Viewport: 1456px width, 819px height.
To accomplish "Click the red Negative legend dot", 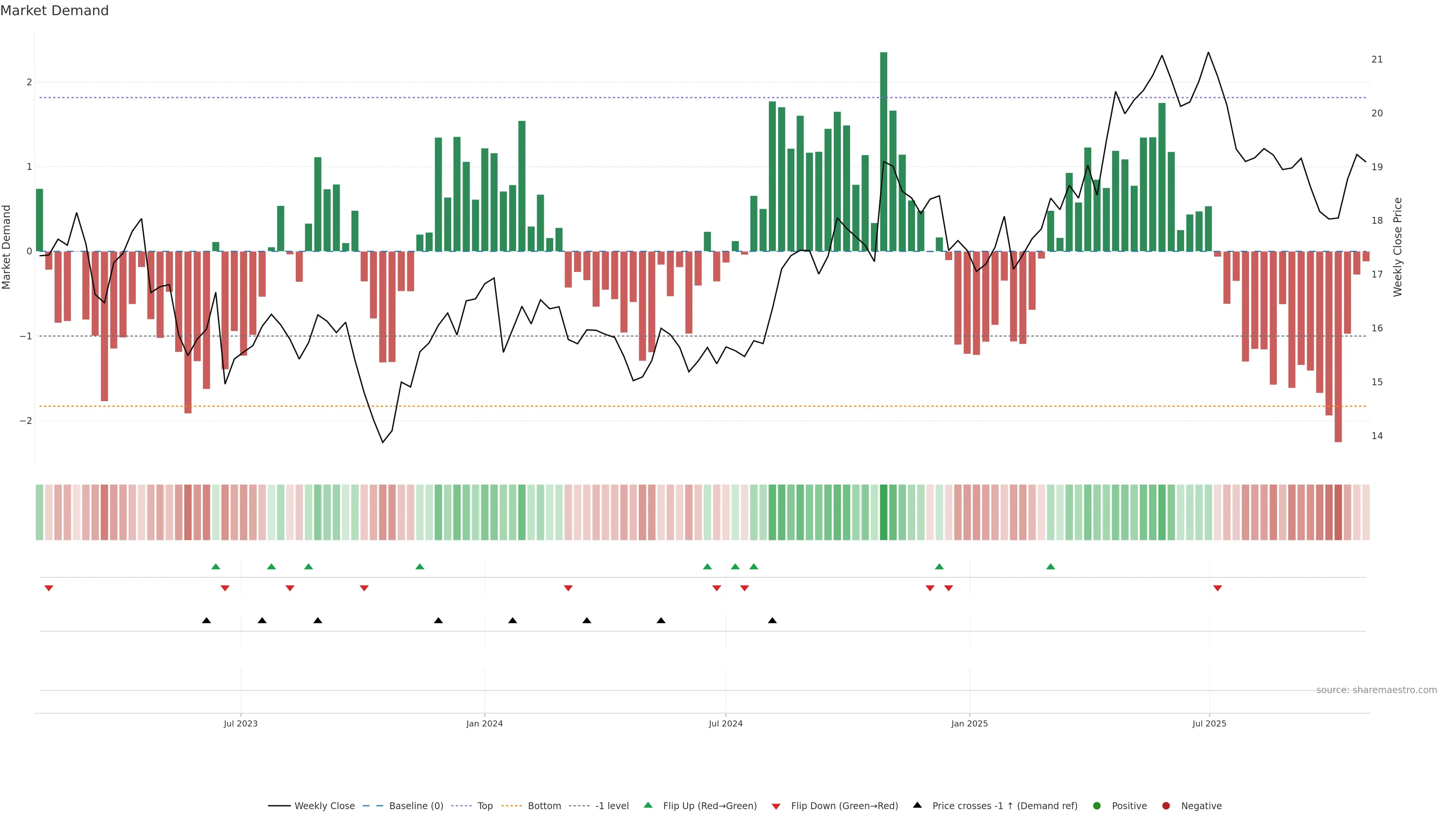I will [x=1166, y=805].
